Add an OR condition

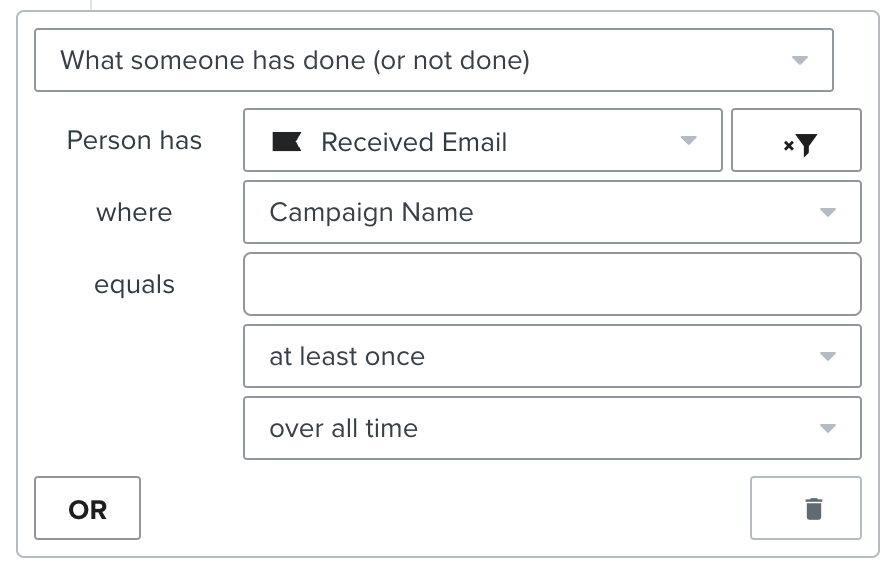coord(88,509)
